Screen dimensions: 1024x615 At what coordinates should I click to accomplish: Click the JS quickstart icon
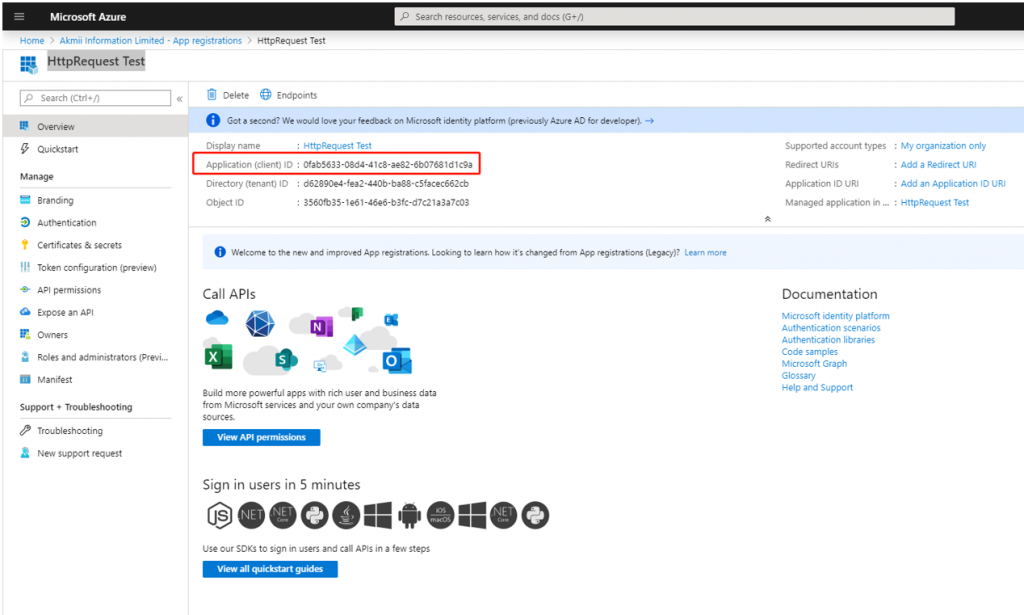(219, 515)
